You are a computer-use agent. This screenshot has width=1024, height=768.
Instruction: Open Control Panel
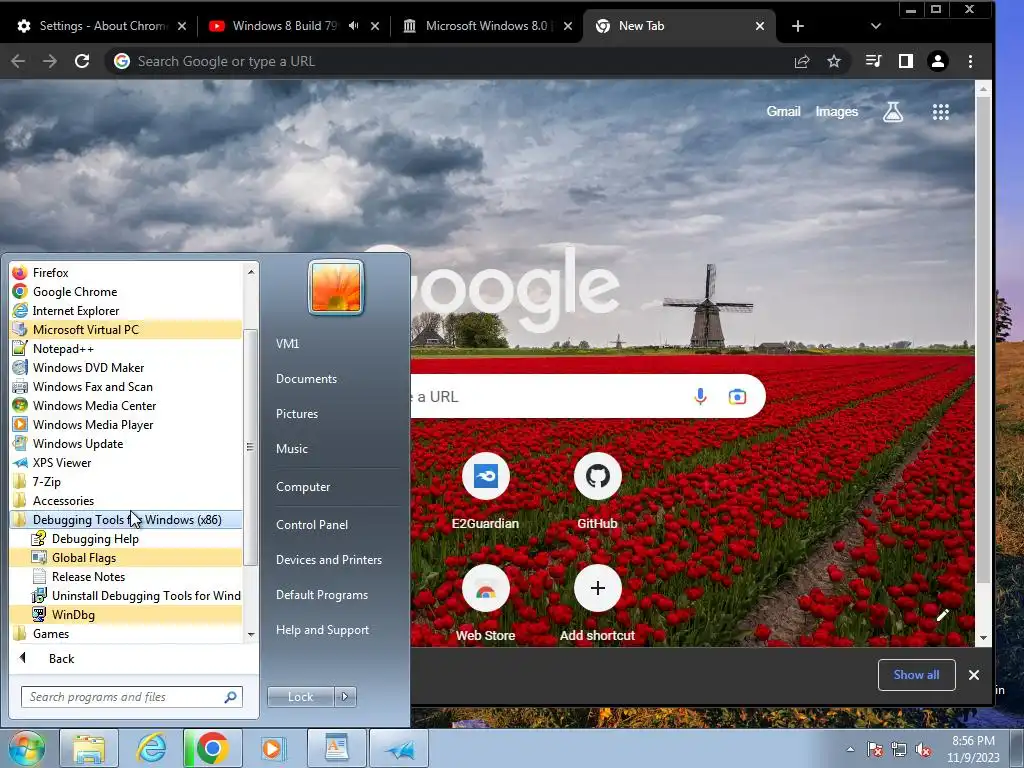coord(312,524)
